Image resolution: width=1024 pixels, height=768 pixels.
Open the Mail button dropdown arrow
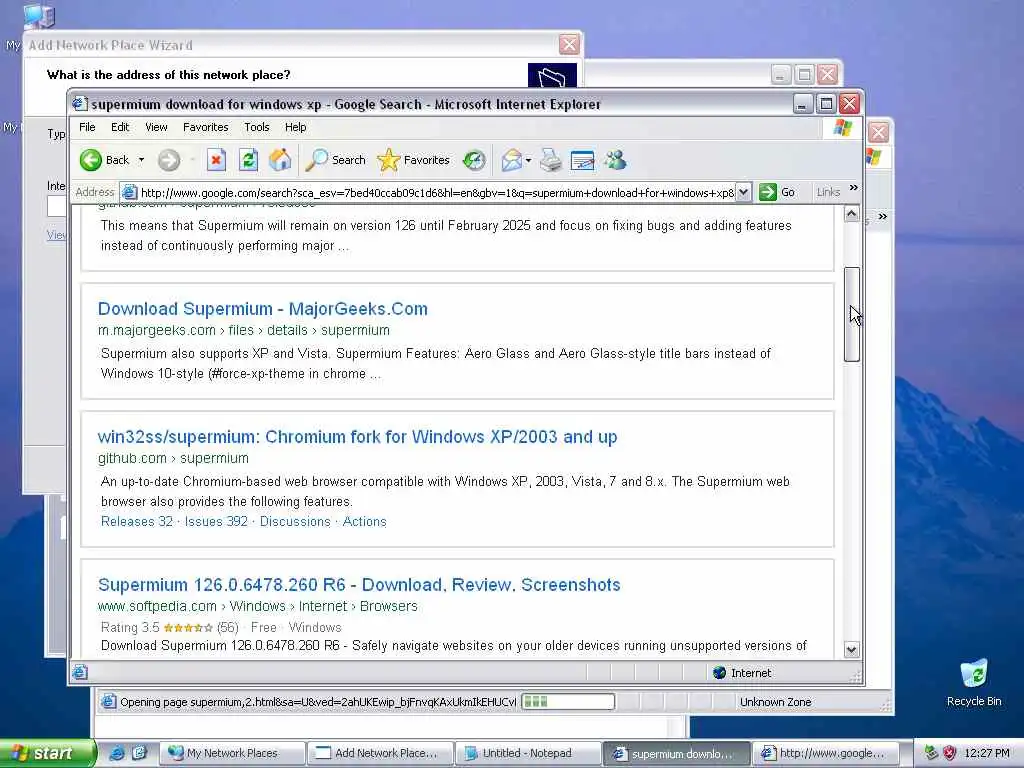(x=528, y=160)
